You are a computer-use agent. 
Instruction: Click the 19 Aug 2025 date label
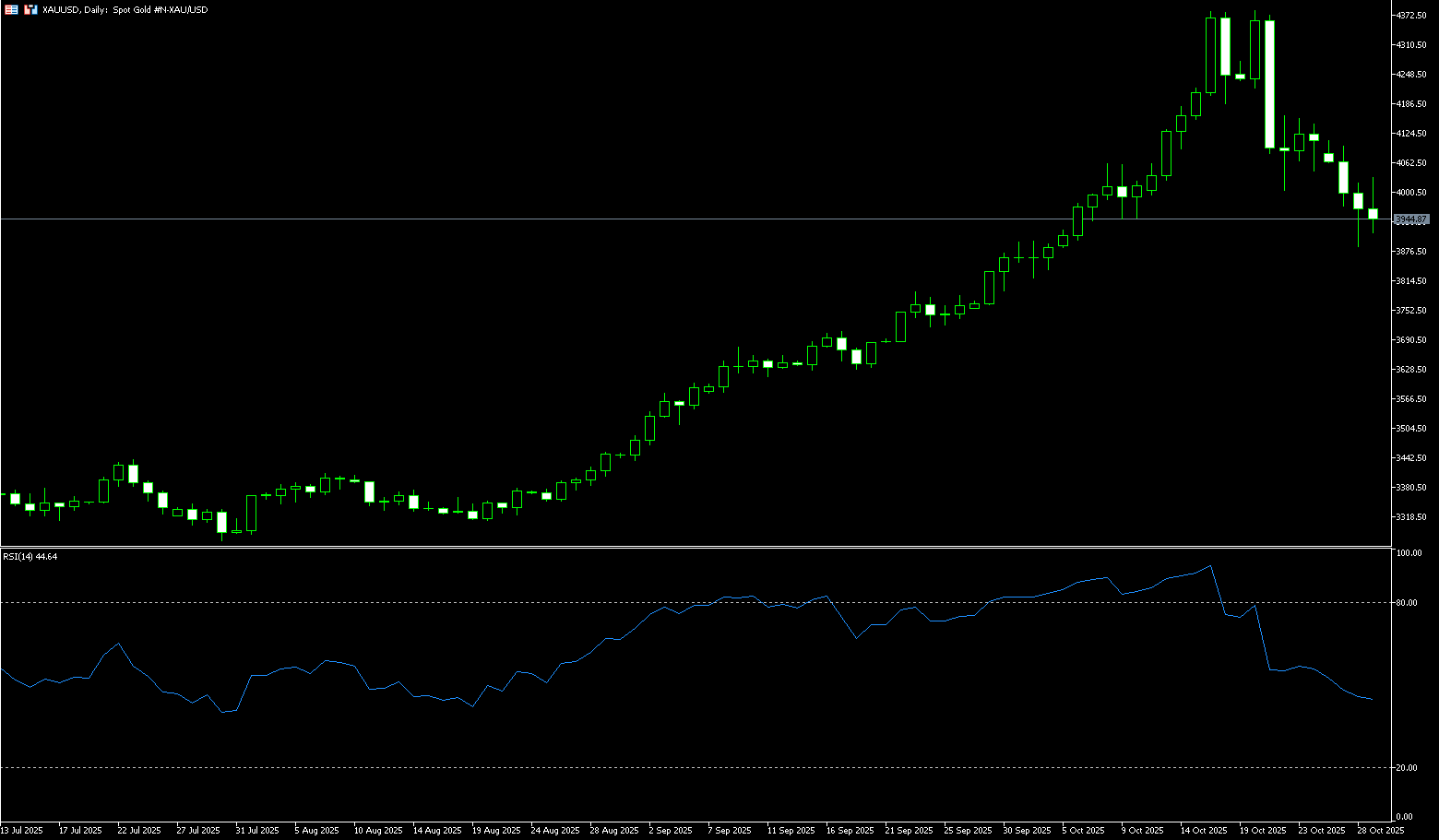coord(496,831)
